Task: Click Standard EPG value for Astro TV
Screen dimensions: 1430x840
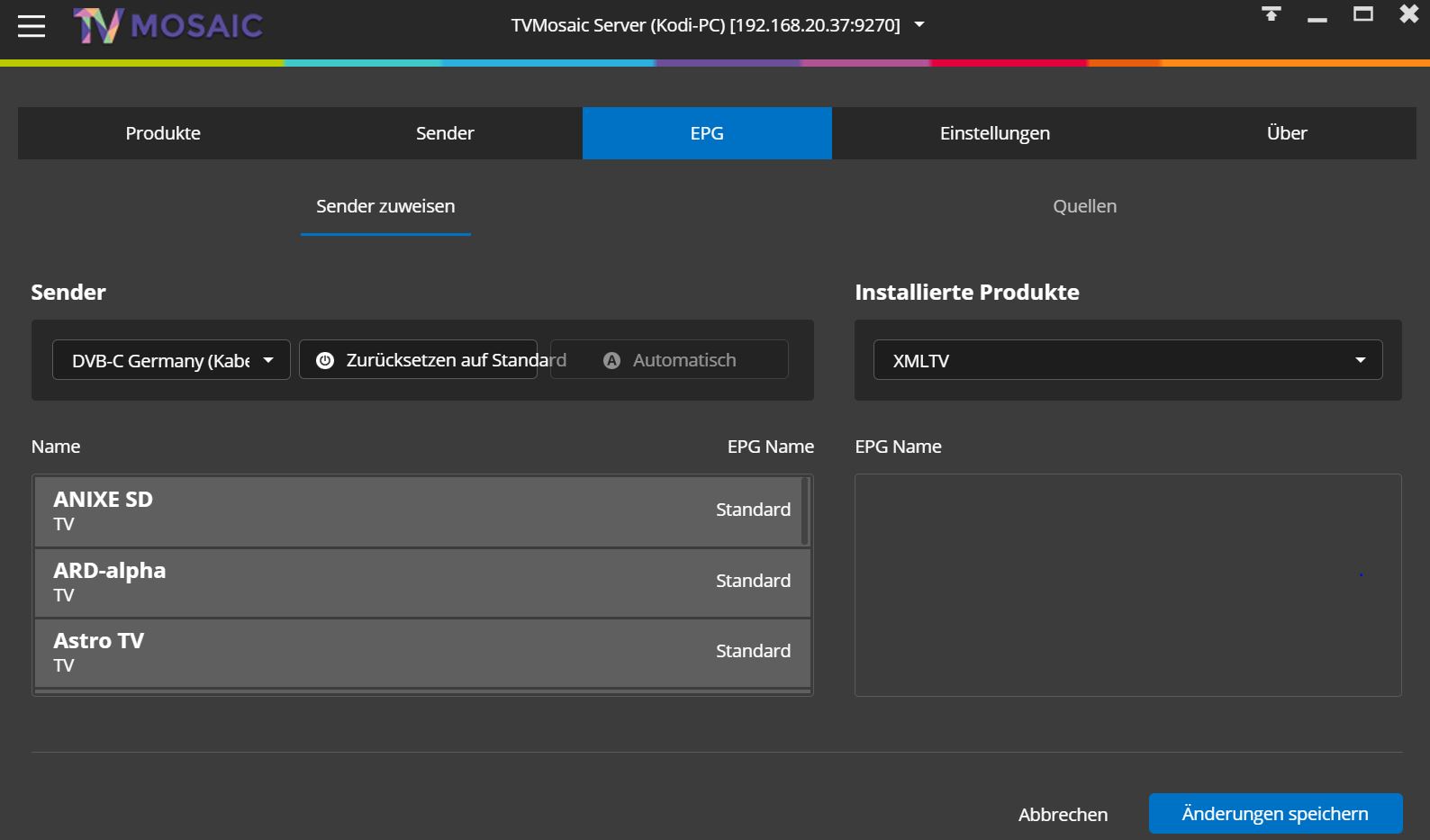Action: 753,651
